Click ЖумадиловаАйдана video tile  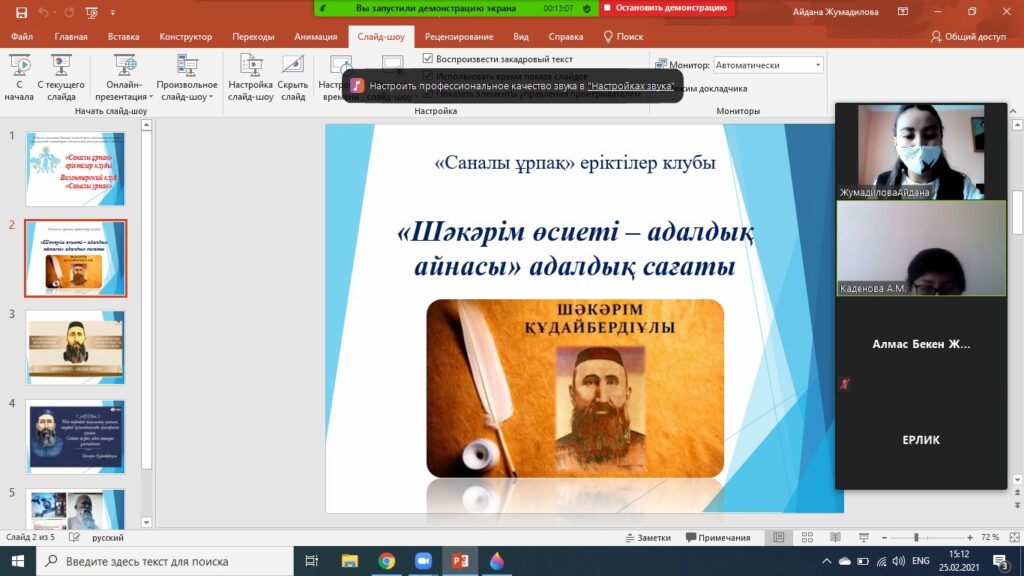[x=921, y=151]
